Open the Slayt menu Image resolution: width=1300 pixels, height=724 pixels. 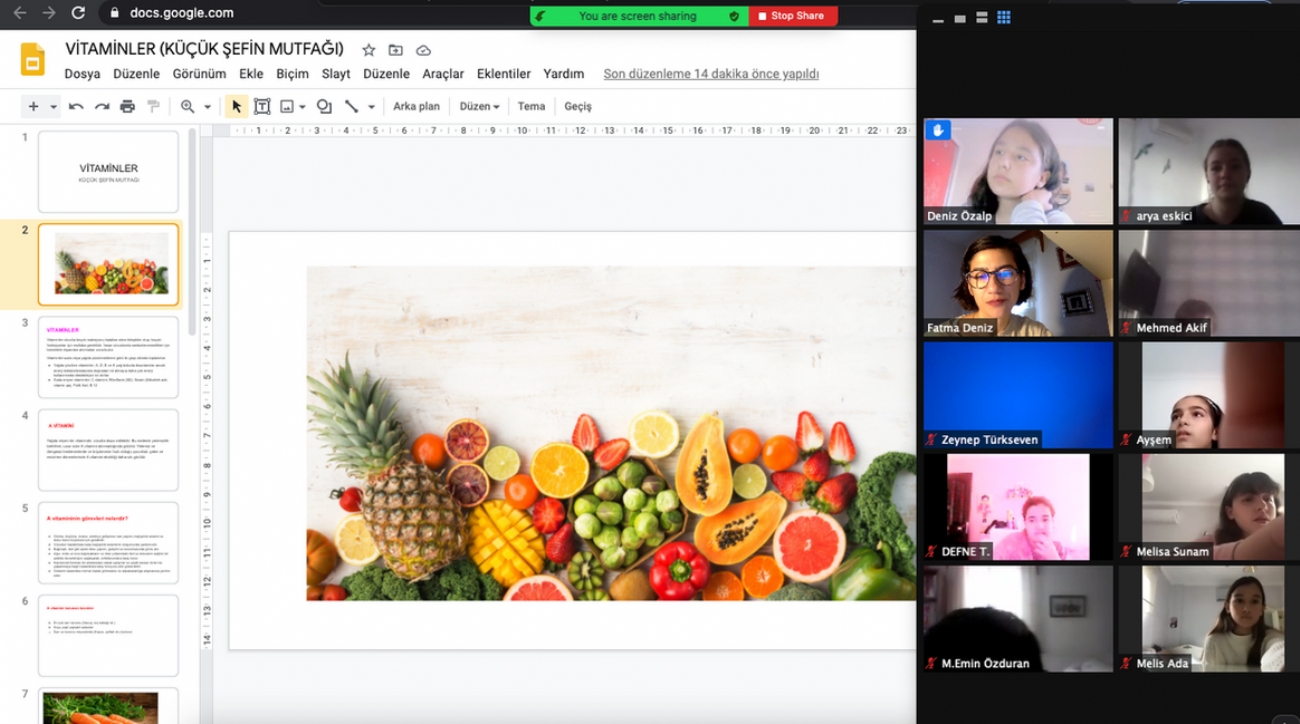[x=336, y=74]
